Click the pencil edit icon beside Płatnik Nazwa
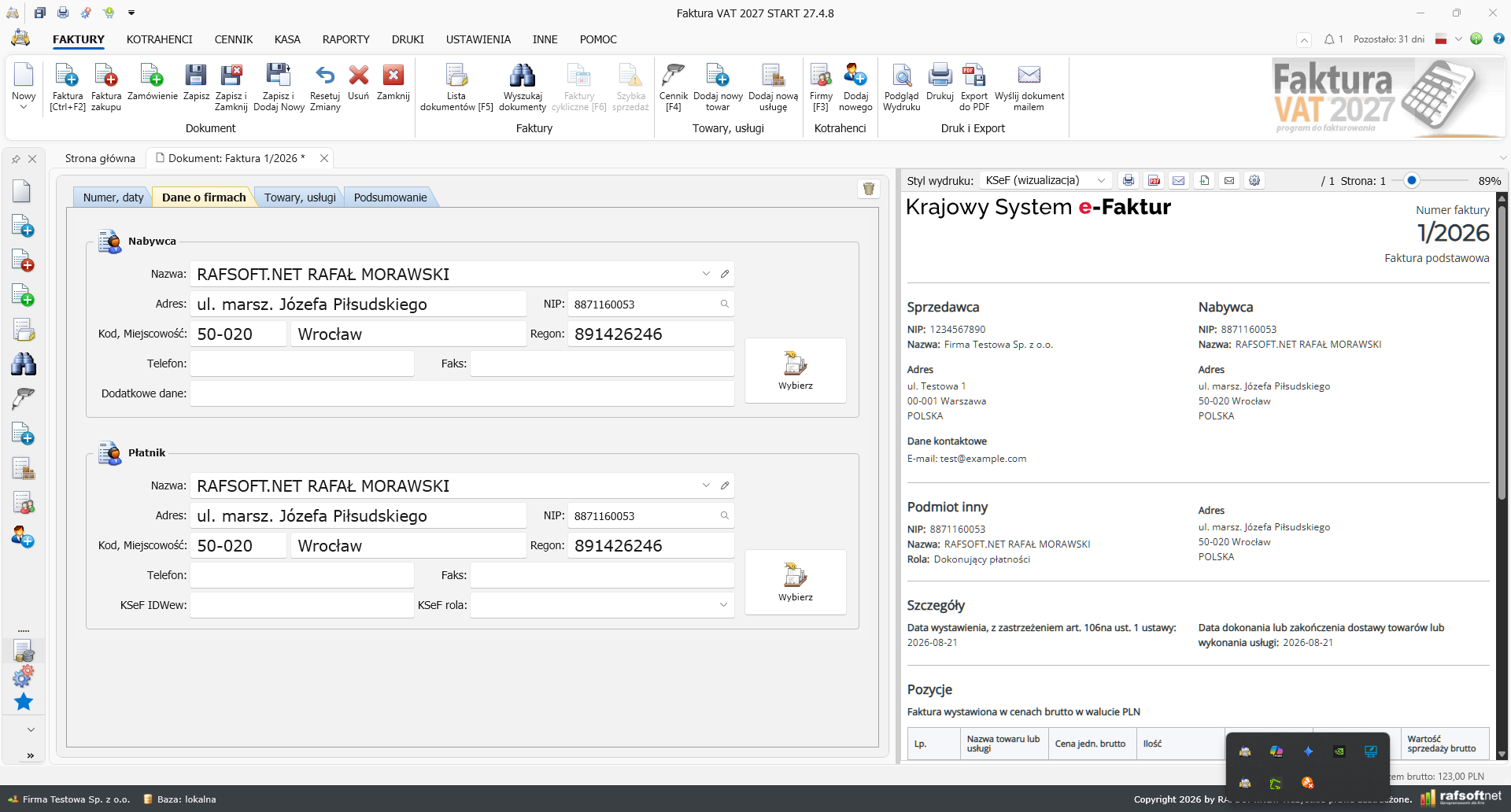Screen dimensions: 1511x812 (725, 485)
